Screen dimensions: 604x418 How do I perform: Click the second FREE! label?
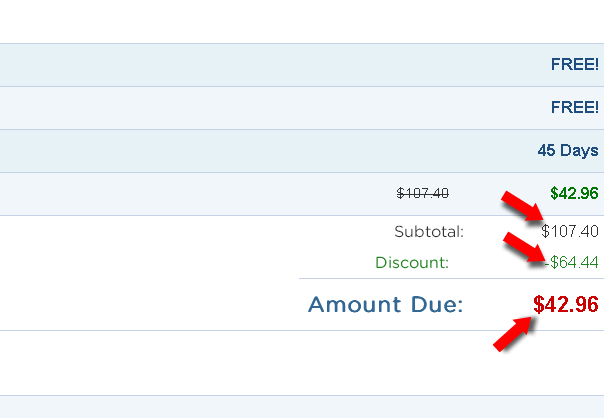tap(574, 107)
